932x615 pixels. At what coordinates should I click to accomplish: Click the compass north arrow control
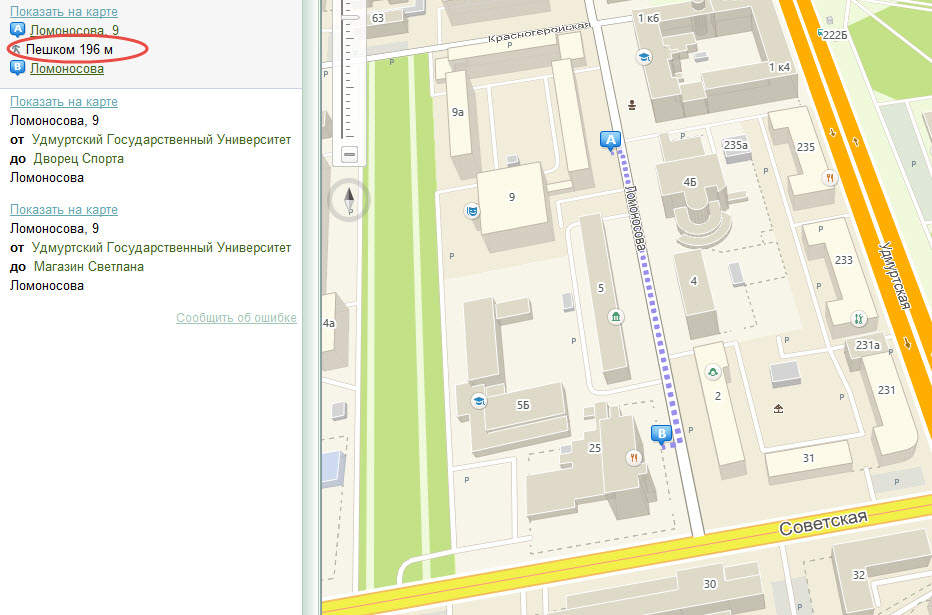tap(349, 201)
